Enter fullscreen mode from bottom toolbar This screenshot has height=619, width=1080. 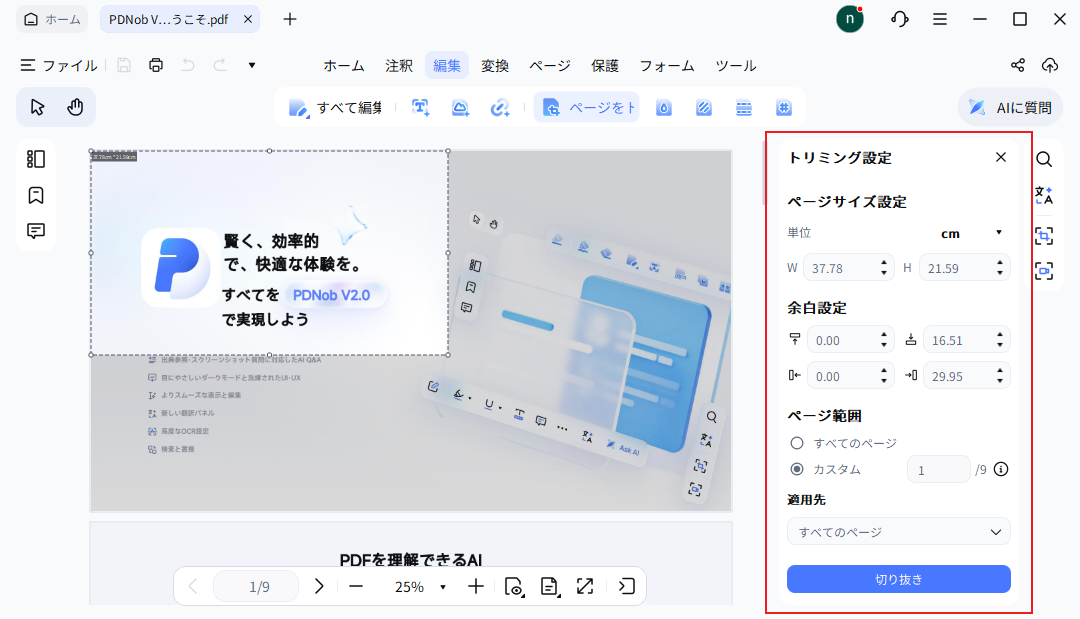[x=584, y=587]
